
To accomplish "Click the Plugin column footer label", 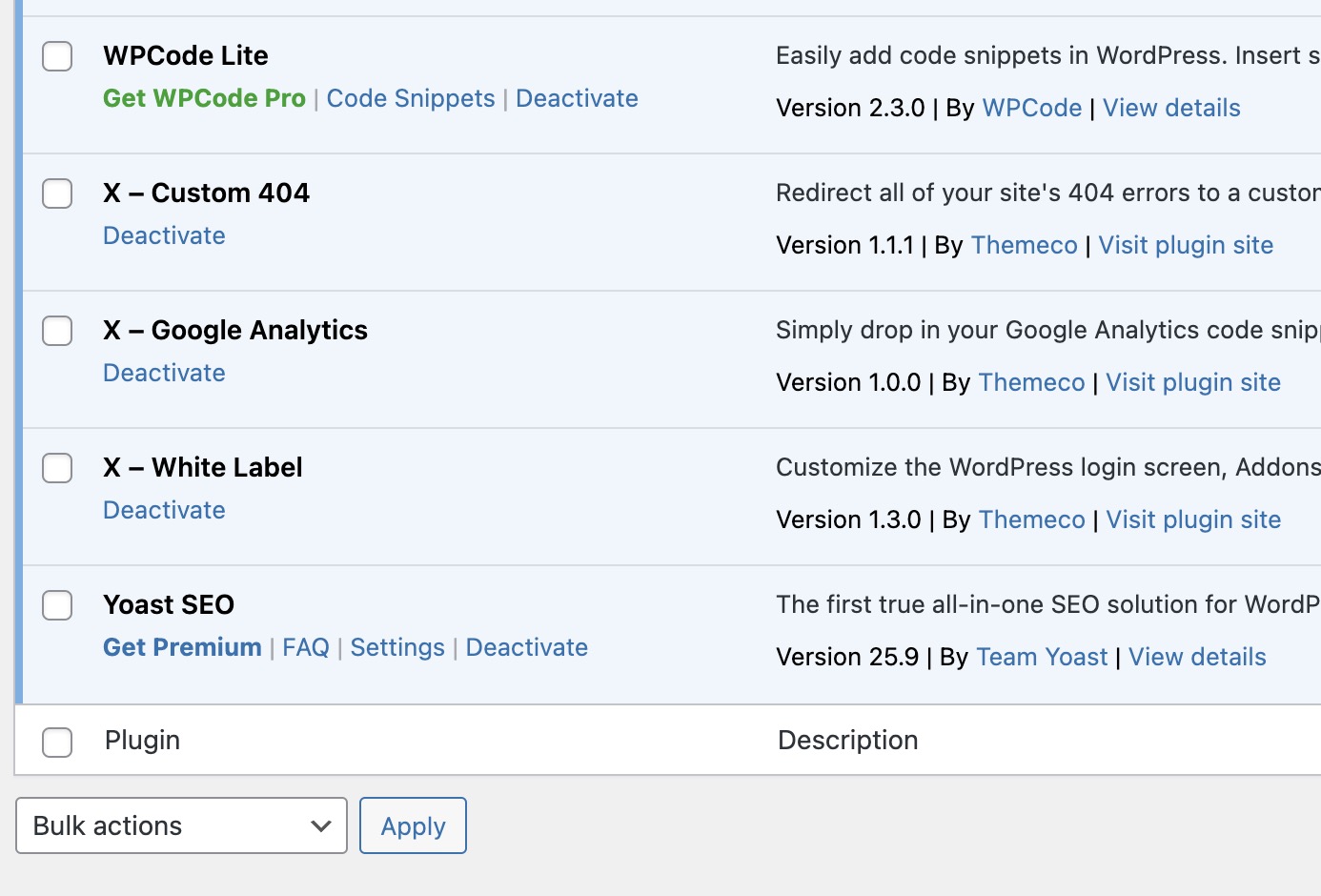I will point(142,741).
